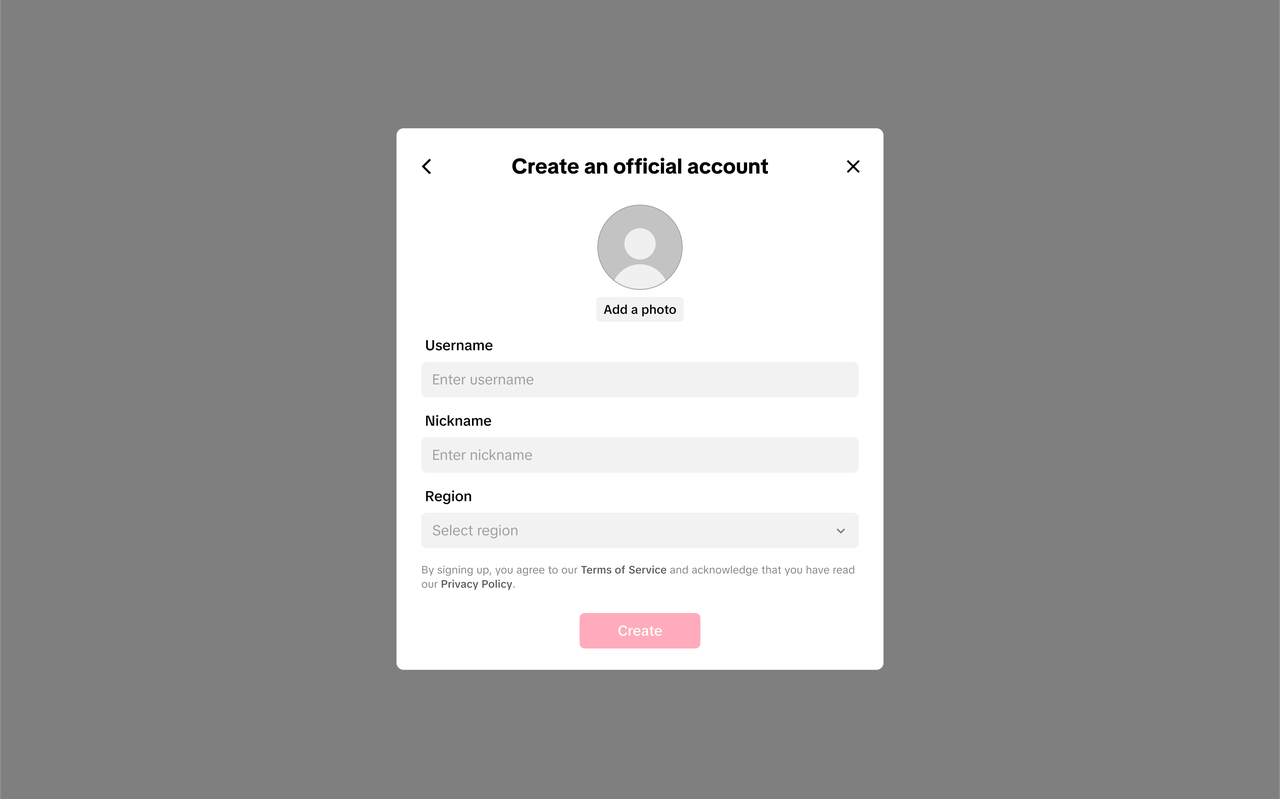Click the dimmed backdrop outside the dialog

[x=200, y=400]
